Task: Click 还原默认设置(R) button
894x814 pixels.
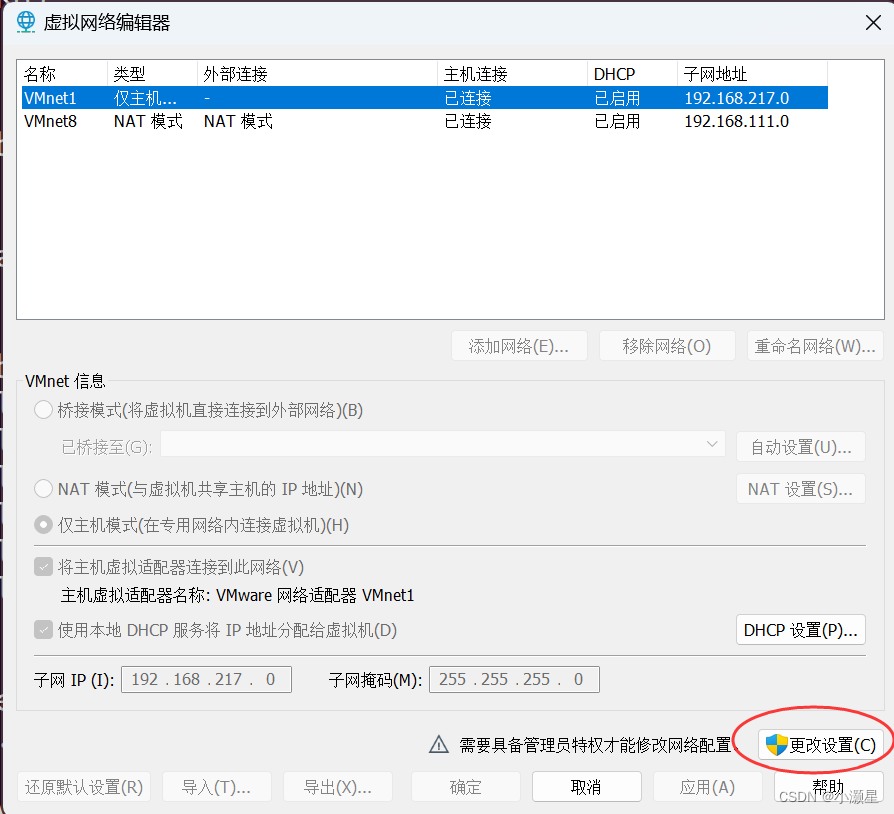Action: point(84,787)
